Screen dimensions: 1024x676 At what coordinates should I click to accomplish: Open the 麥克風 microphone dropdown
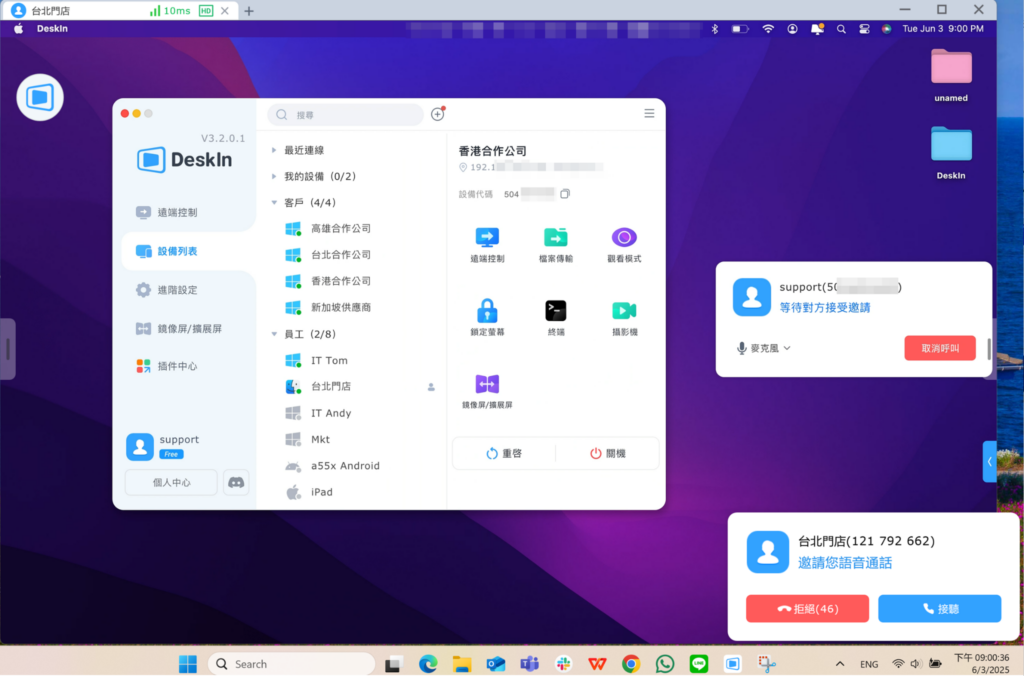click(763, 348)
